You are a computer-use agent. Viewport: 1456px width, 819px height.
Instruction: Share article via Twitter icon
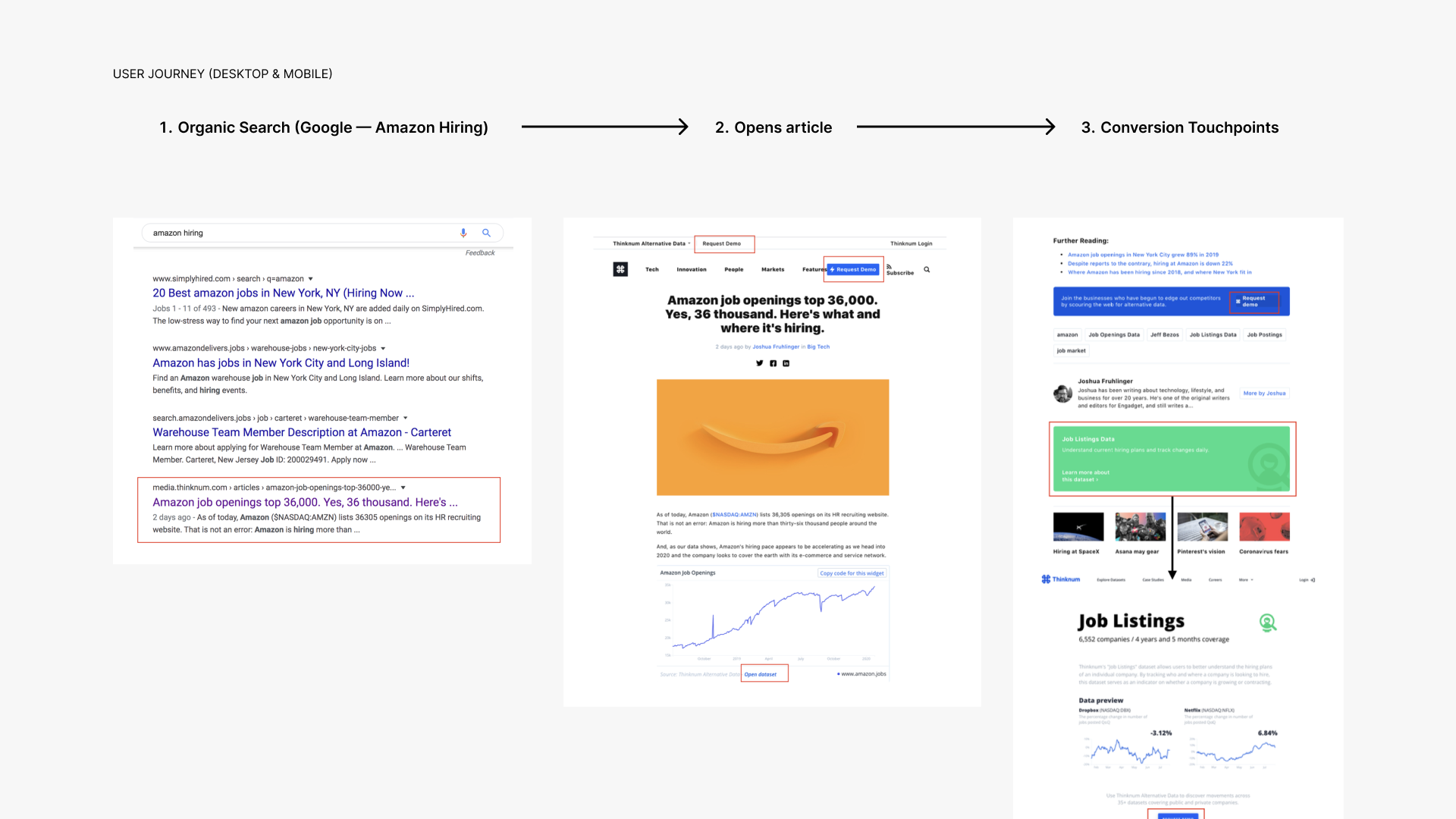tap(759, 363)
